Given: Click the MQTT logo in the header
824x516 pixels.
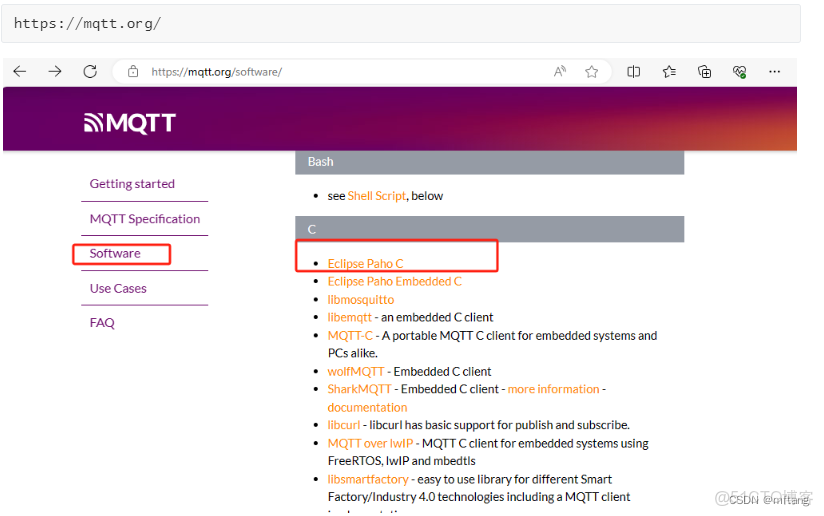Looking at the screenshot, I should (130, 123).
